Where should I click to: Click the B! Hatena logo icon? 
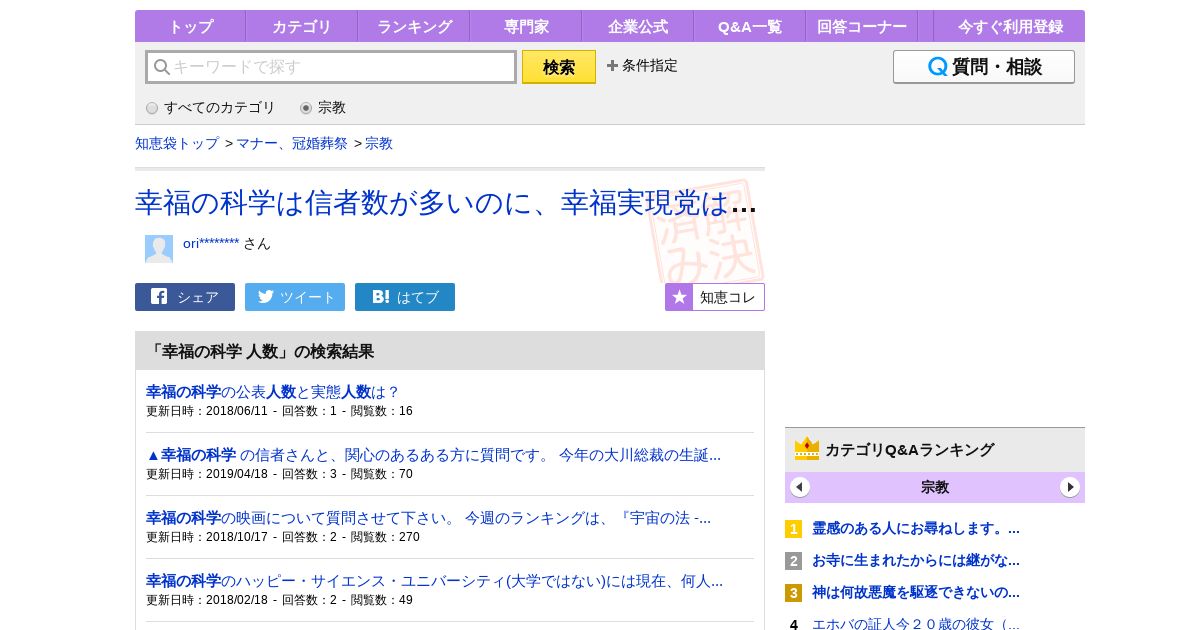381,297
